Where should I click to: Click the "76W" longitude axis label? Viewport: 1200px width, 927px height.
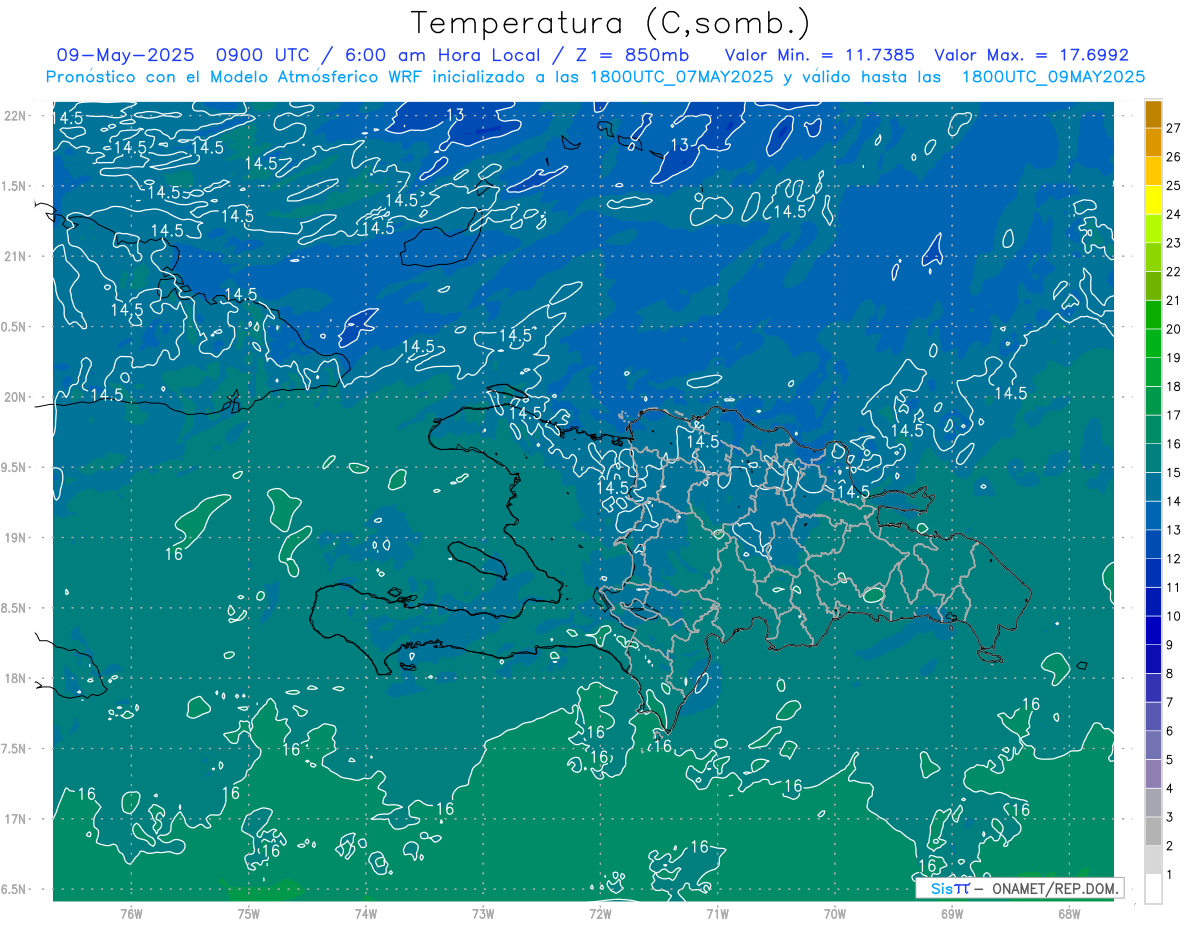(x=131, y=913)
